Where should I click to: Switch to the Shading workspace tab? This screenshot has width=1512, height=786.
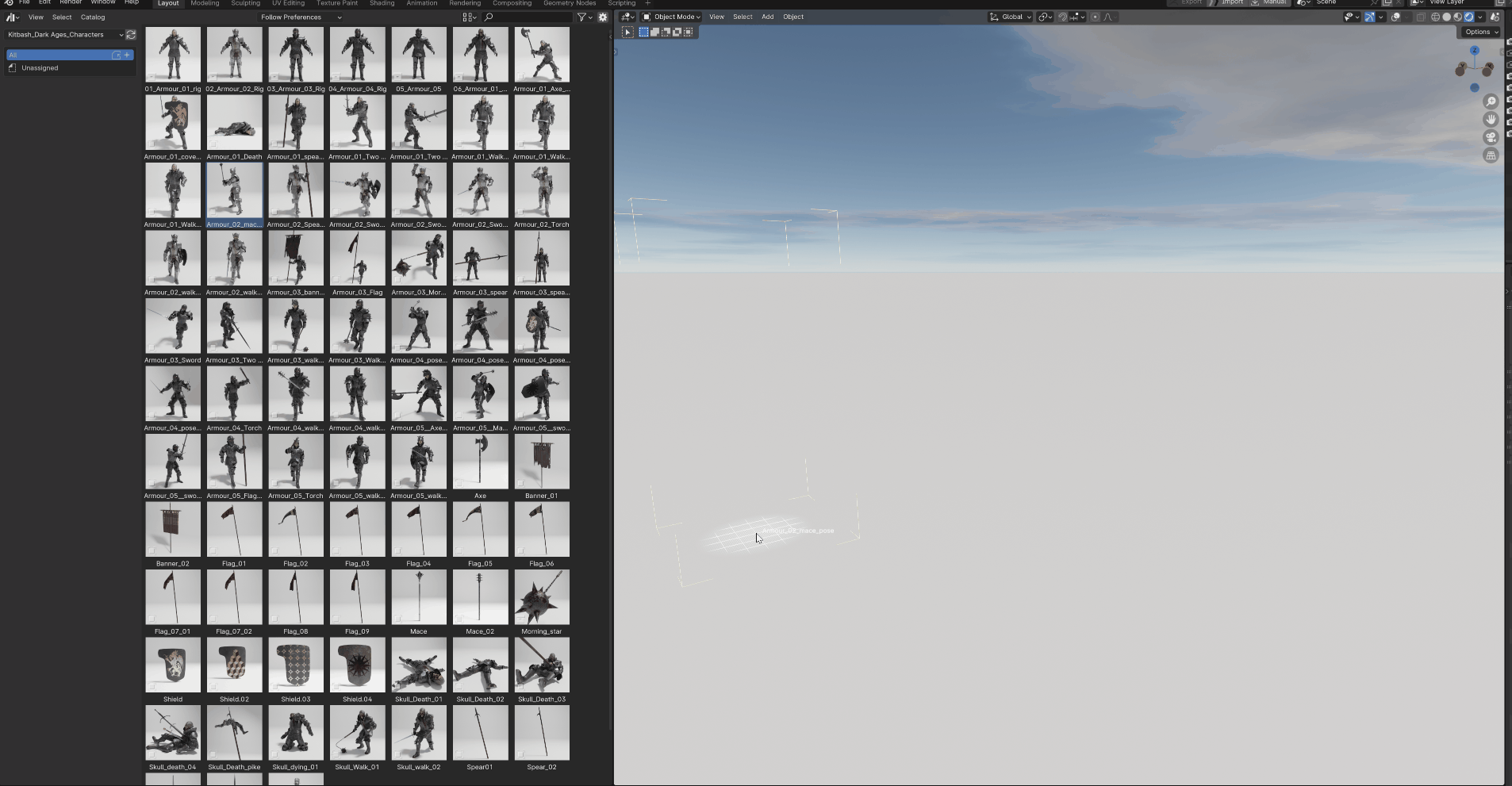(x=382, y=3)
